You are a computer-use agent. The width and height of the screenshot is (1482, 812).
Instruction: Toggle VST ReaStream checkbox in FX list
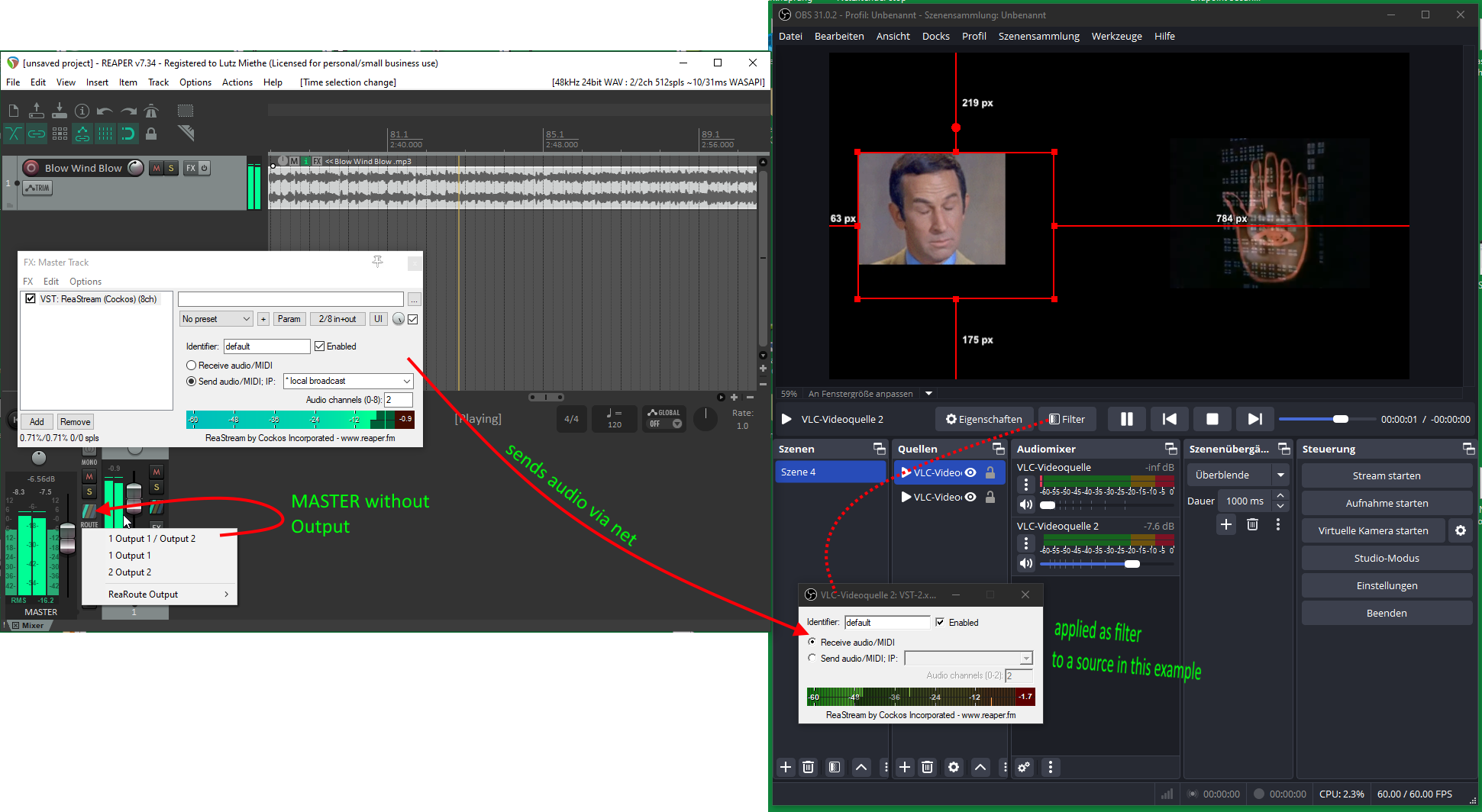point(31,298)
